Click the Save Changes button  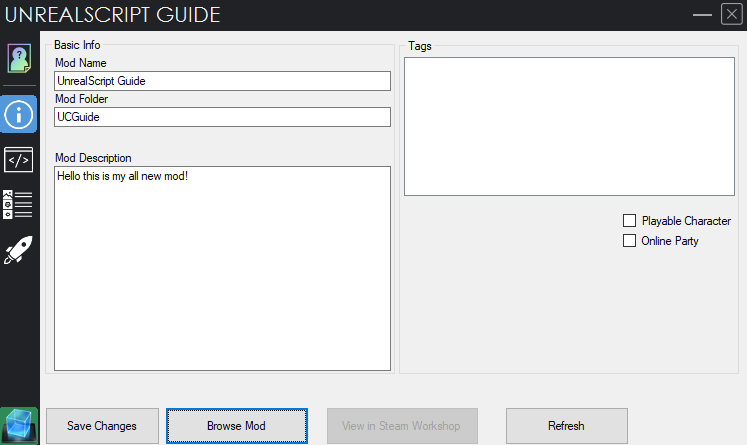102,426
